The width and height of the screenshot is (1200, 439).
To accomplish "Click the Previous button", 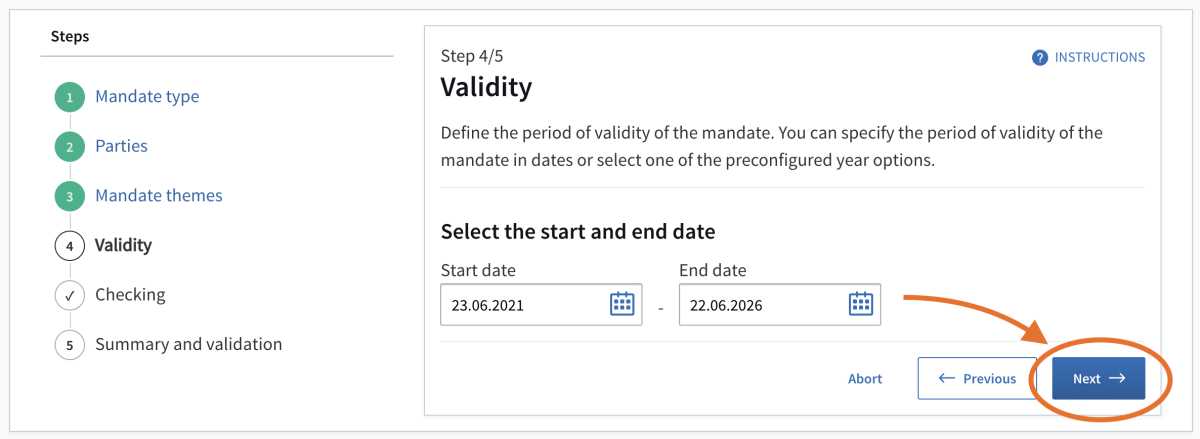I will click(x=977, y=379).
